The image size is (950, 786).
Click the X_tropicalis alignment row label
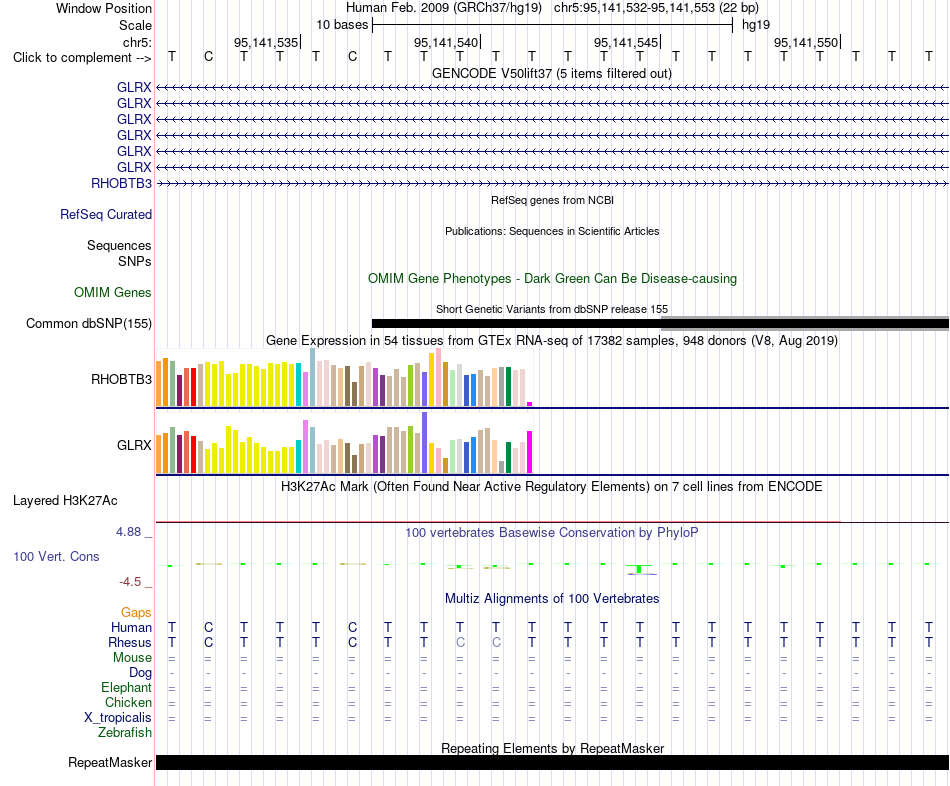(x=118, y=718)
